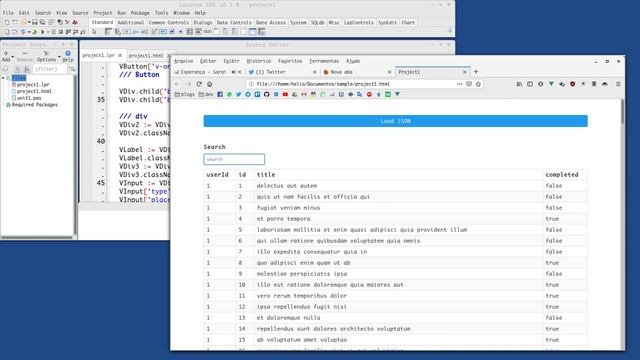The width and height of the screenshot is (640, 360).
Task: Select Required Packages in project tree
Action: (35, 105)
